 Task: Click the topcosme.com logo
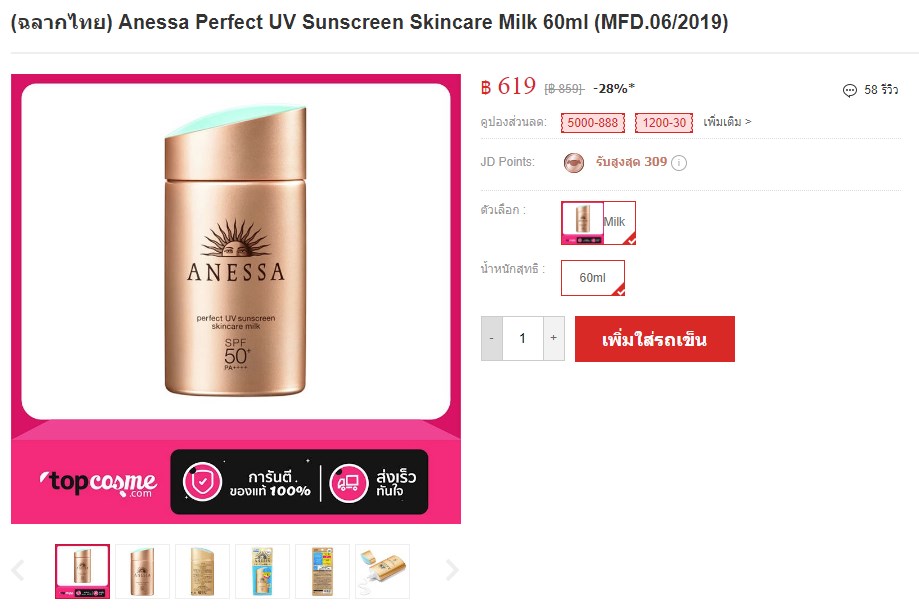coord(98,483)
